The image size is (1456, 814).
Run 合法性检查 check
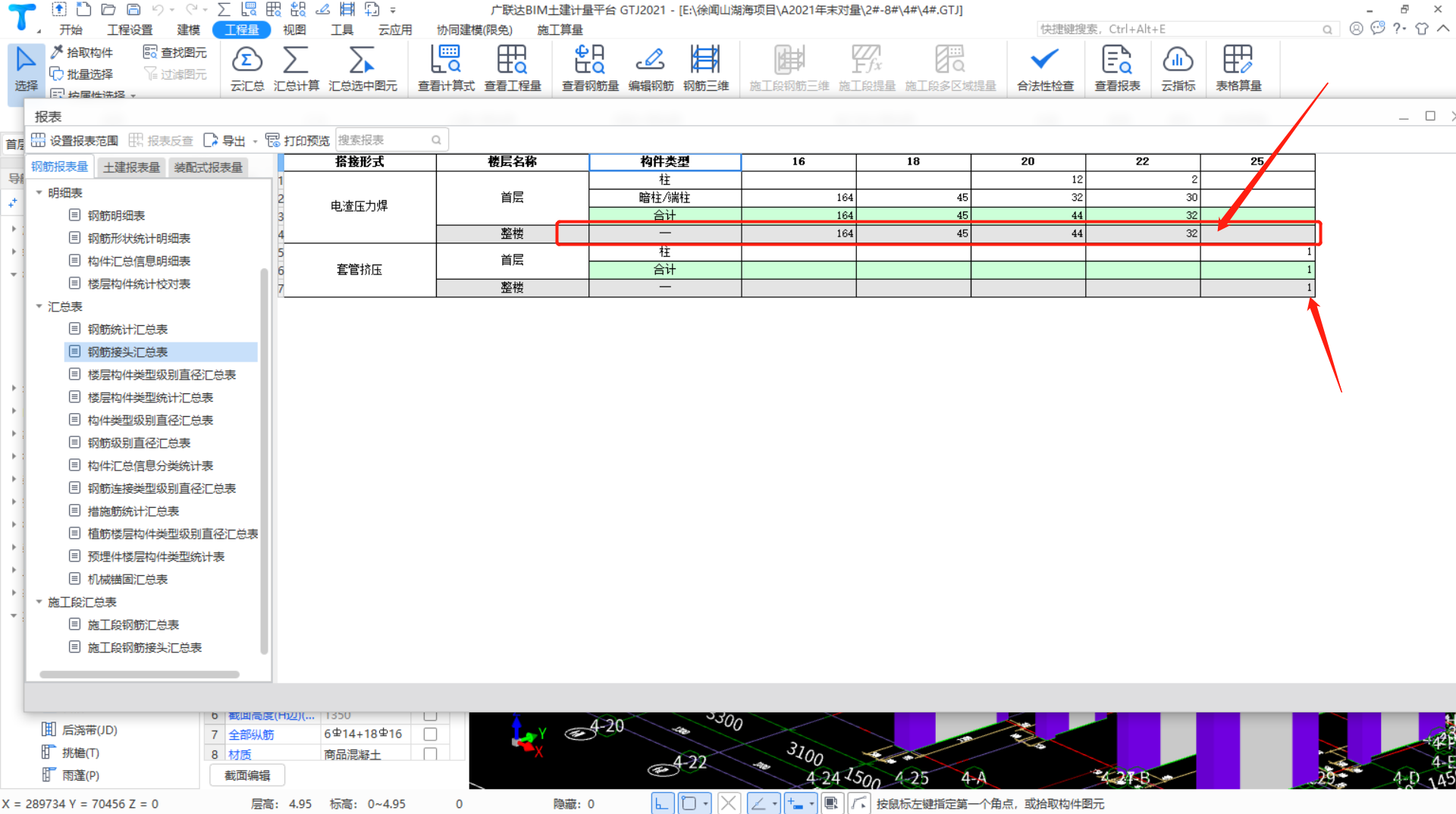1045,68
